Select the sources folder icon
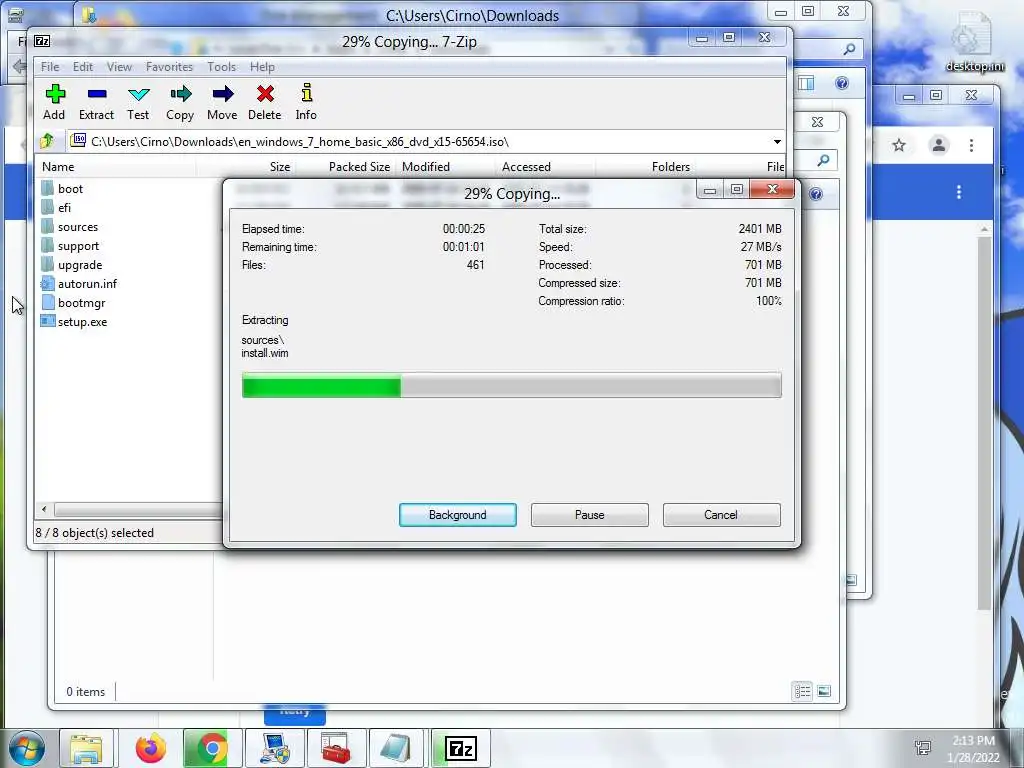Viewport: 1024px width, 768px height. pos(47,227)
